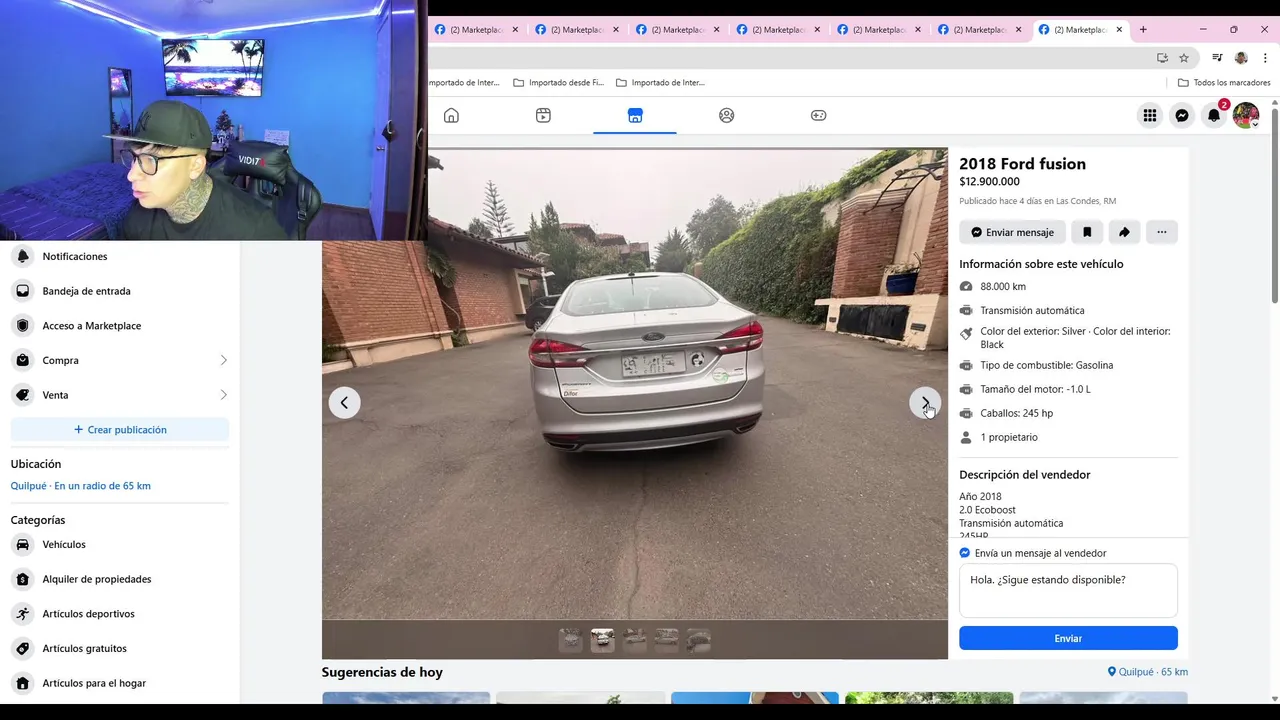Open the Groups/profile circle icon tab
Image resolution: width=1280 pixels, height=720 pixels.
[727, 116]
